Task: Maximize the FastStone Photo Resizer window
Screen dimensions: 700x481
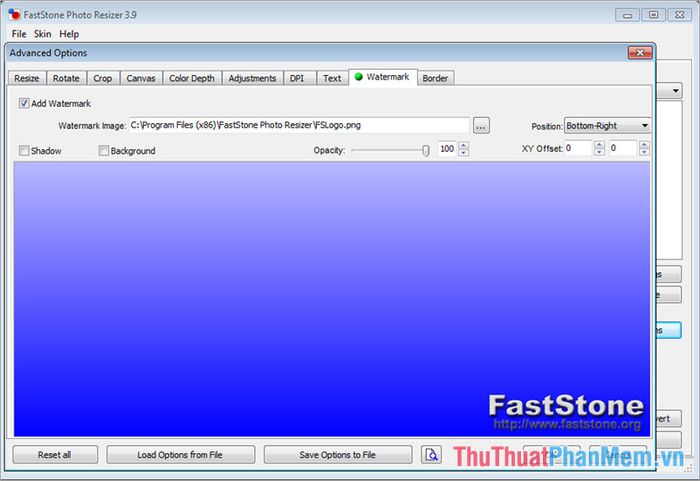Action: pyautogui.click(x=653, y=15)
